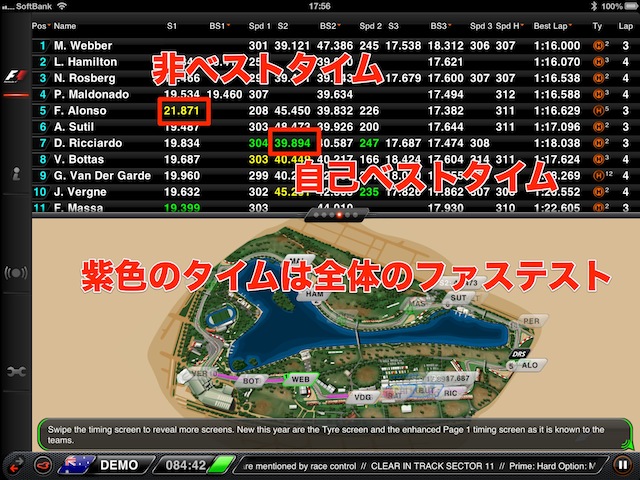Tap the Australian flag icon
Image resolution: width=640 pixels, height=480 pixels.
76,465
